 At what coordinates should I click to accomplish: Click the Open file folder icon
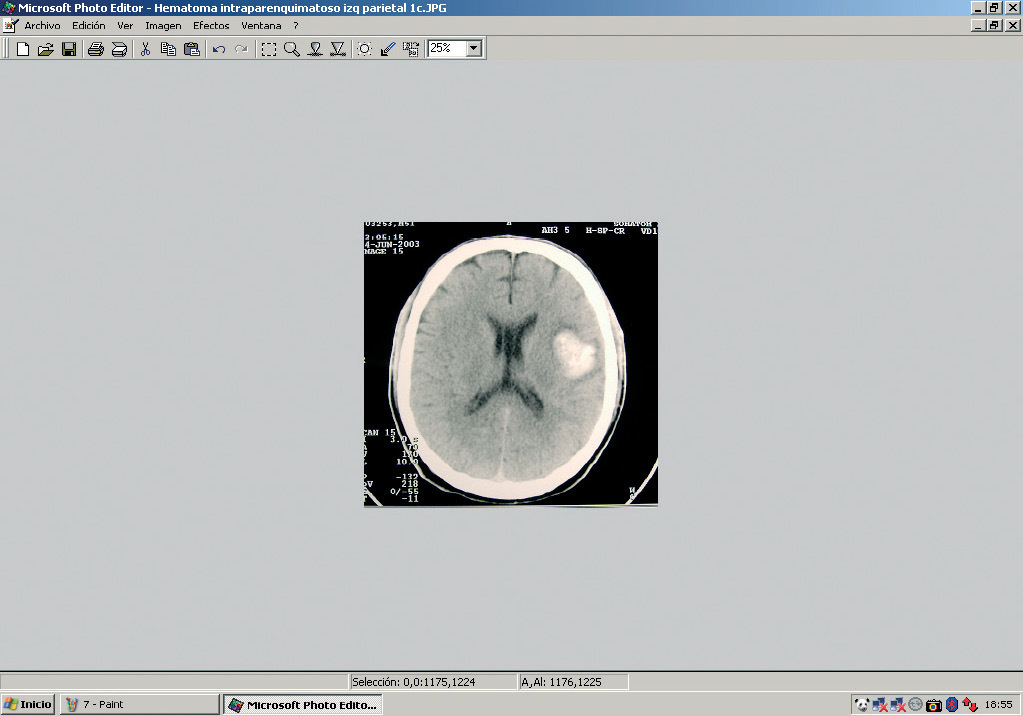pyautogui.click(x=45, y=49)
